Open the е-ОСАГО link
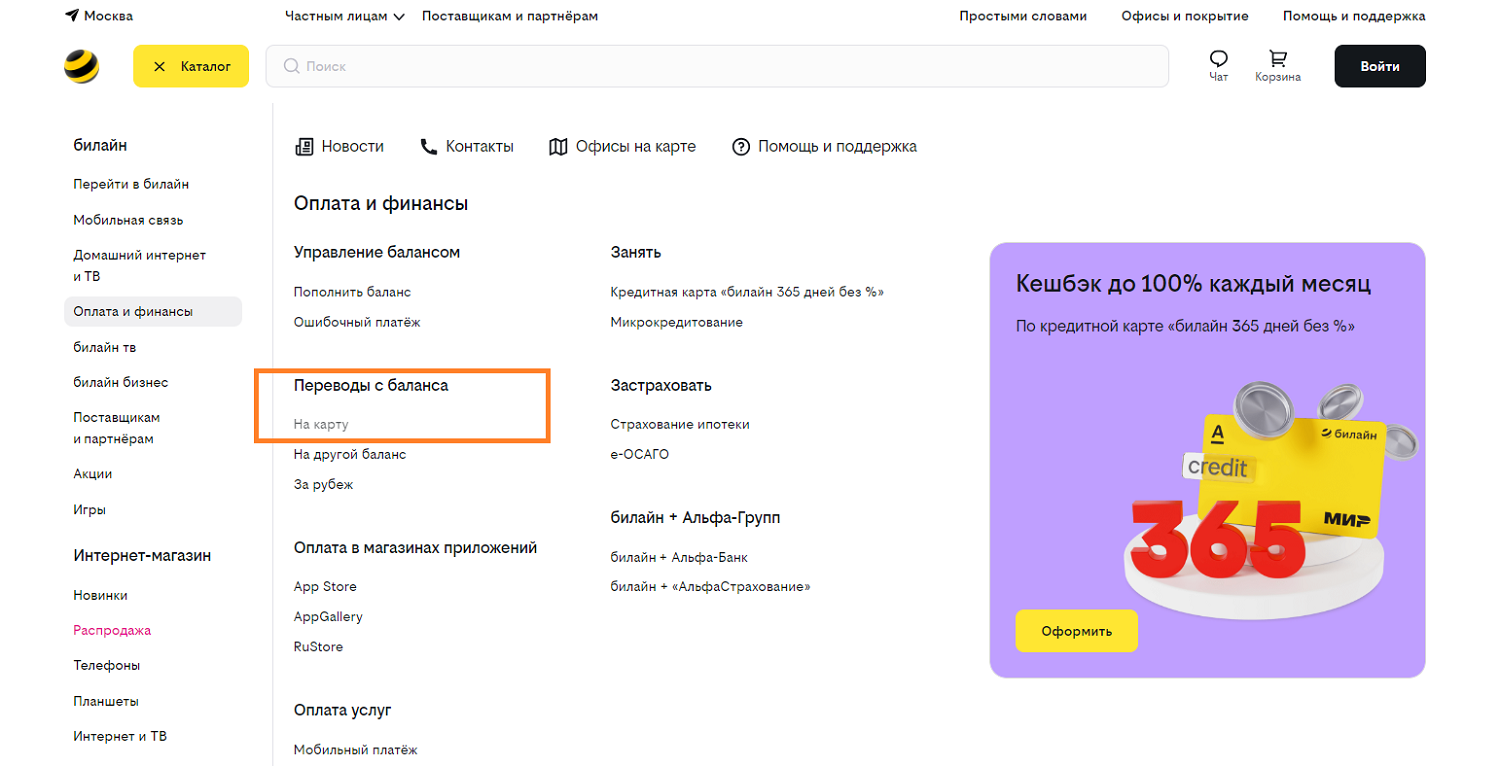 tap(640, 454)
